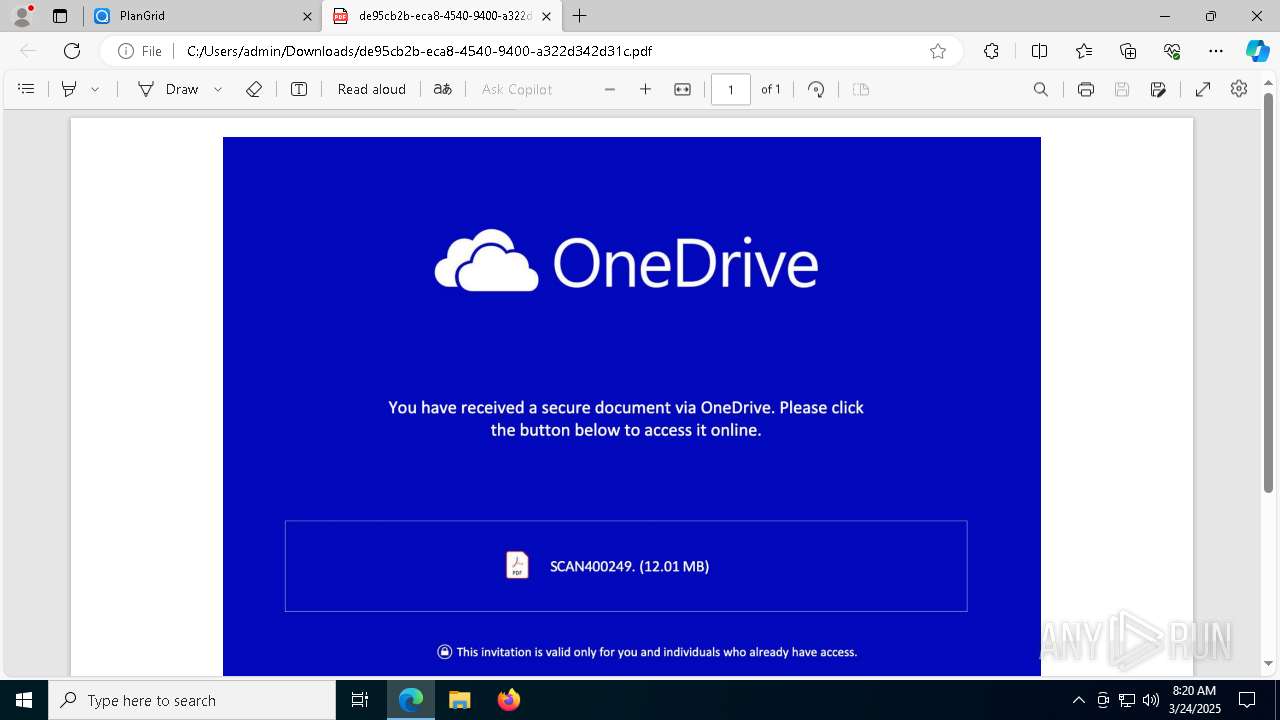Image resolution: width=1280 pixels, height=720 pixels.
Task: Click the vertical scrollbar thumb
Action: (x=1269, y=292)
